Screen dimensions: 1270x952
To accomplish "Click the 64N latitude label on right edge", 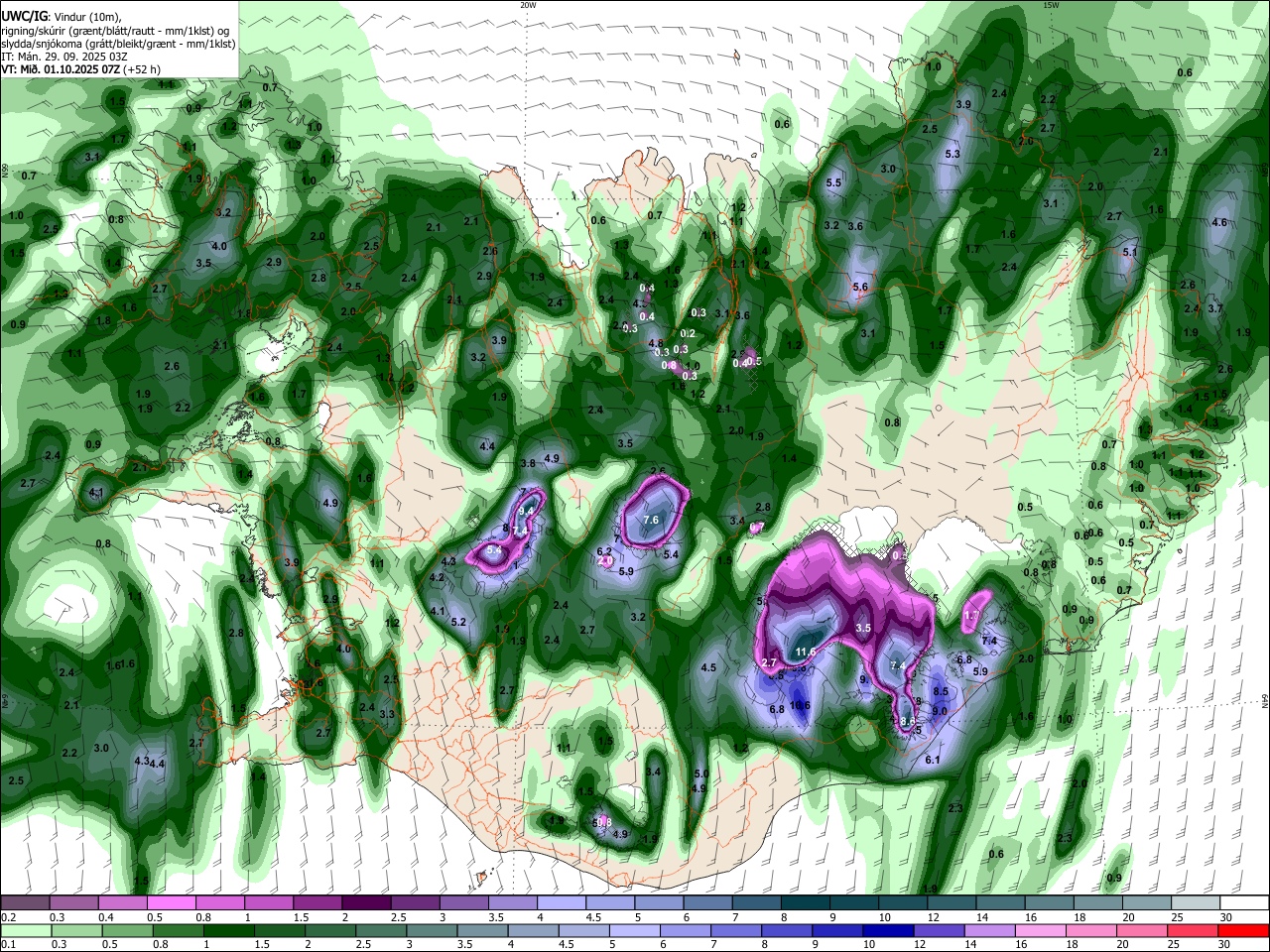I will [x=1265, y=701].
